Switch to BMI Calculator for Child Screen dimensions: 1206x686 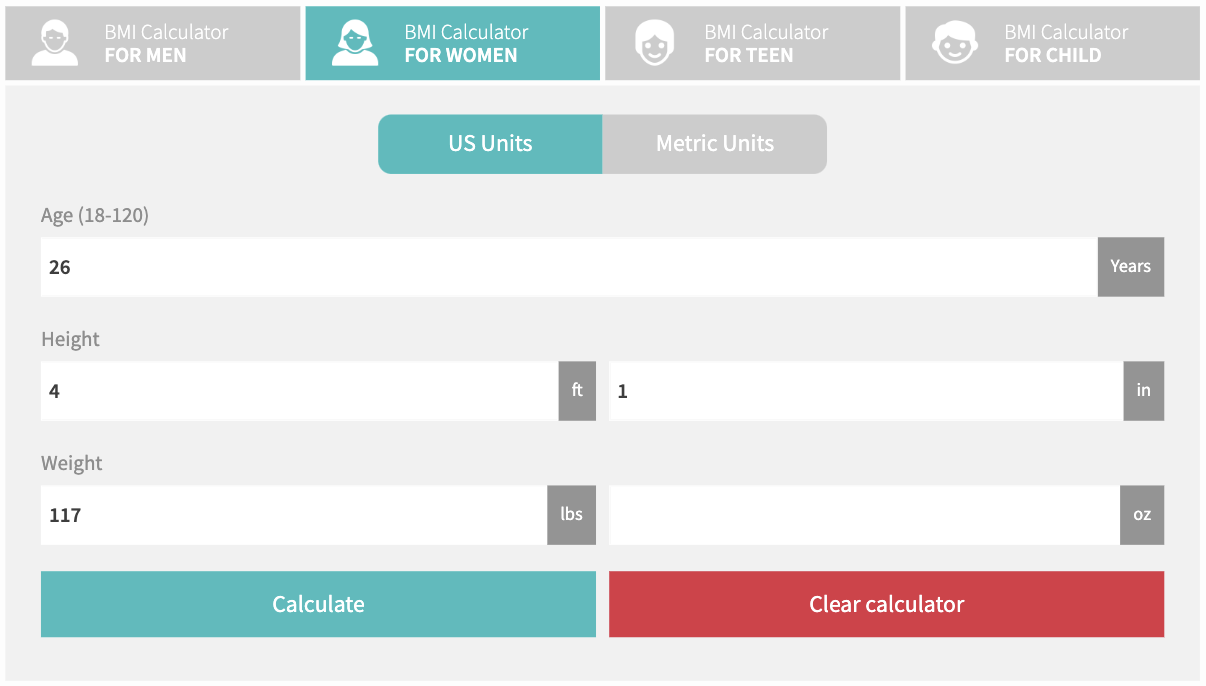pyautogui.click(x=1053, y=43)
